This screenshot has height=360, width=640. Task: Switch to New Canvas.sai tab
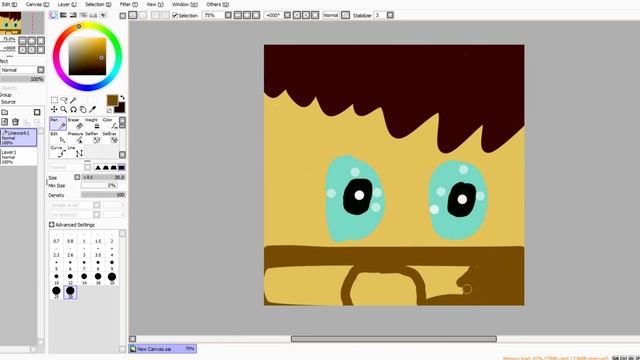coord(162,349)
